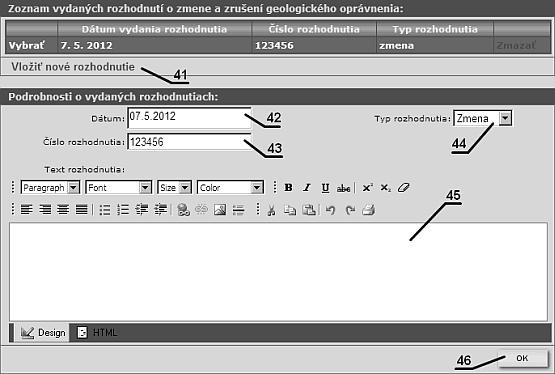Click the OK button
The height and width of the screenshot is (374, 555).
[x=522, y=358]
